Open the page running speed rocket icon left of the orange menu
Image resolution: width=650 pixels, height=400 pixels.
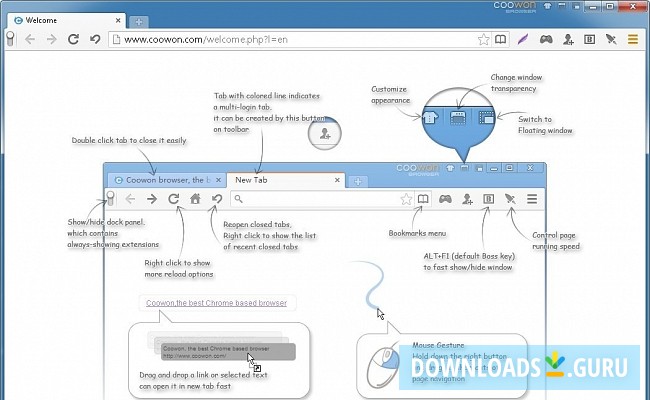click(x=611, y=39)
